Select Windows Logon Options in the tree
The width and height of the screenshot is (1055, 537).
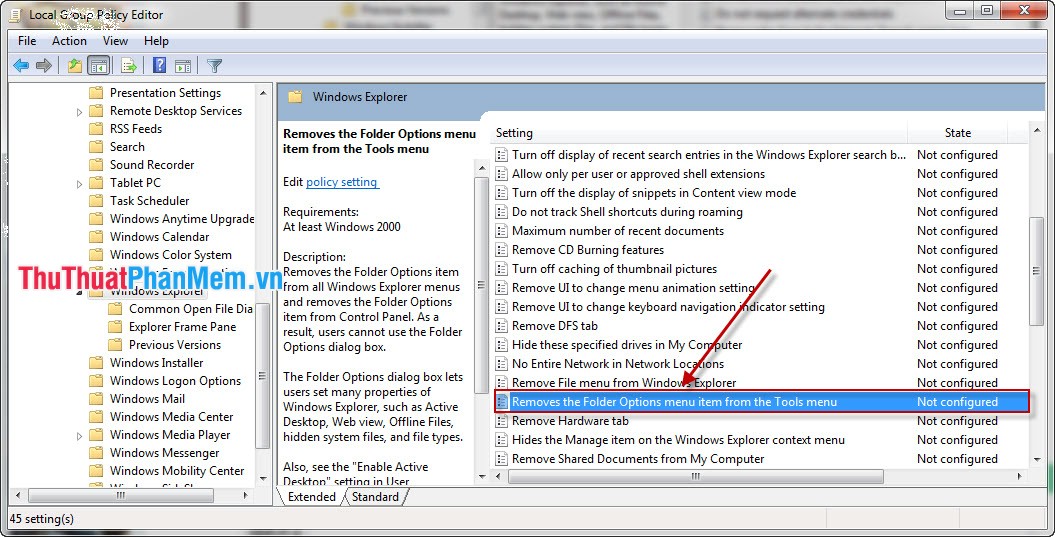175,381
